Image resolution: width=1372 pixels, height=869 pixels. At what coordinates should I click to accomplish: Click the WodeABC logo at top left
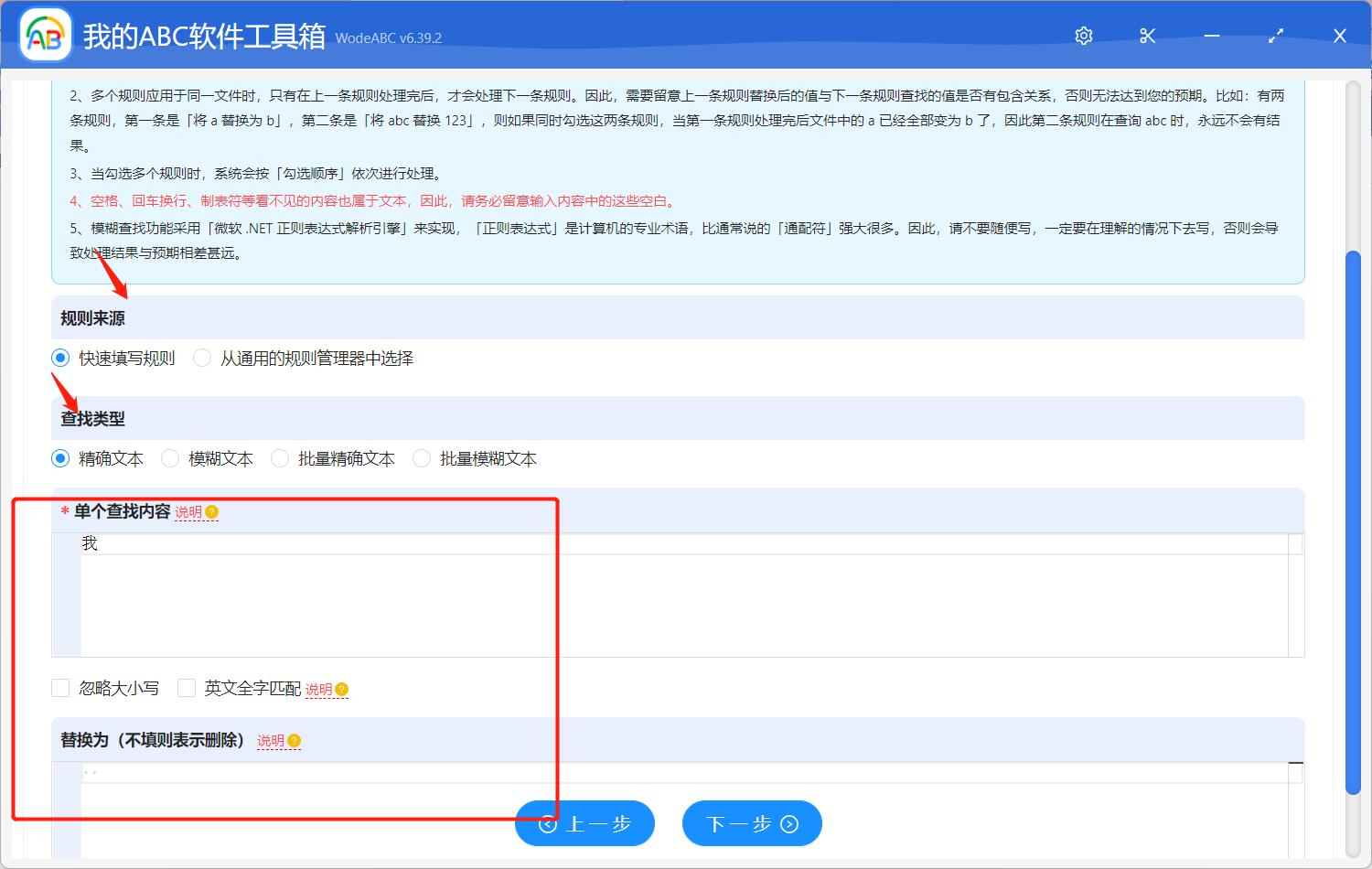(x=45, y=35)
